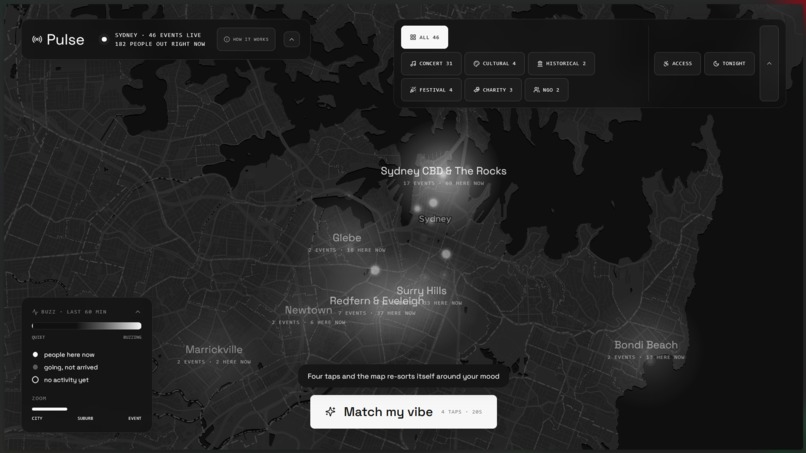Open the Redfern & Eveleigh cluster label

pyautogui.click(x=377, y=301)
